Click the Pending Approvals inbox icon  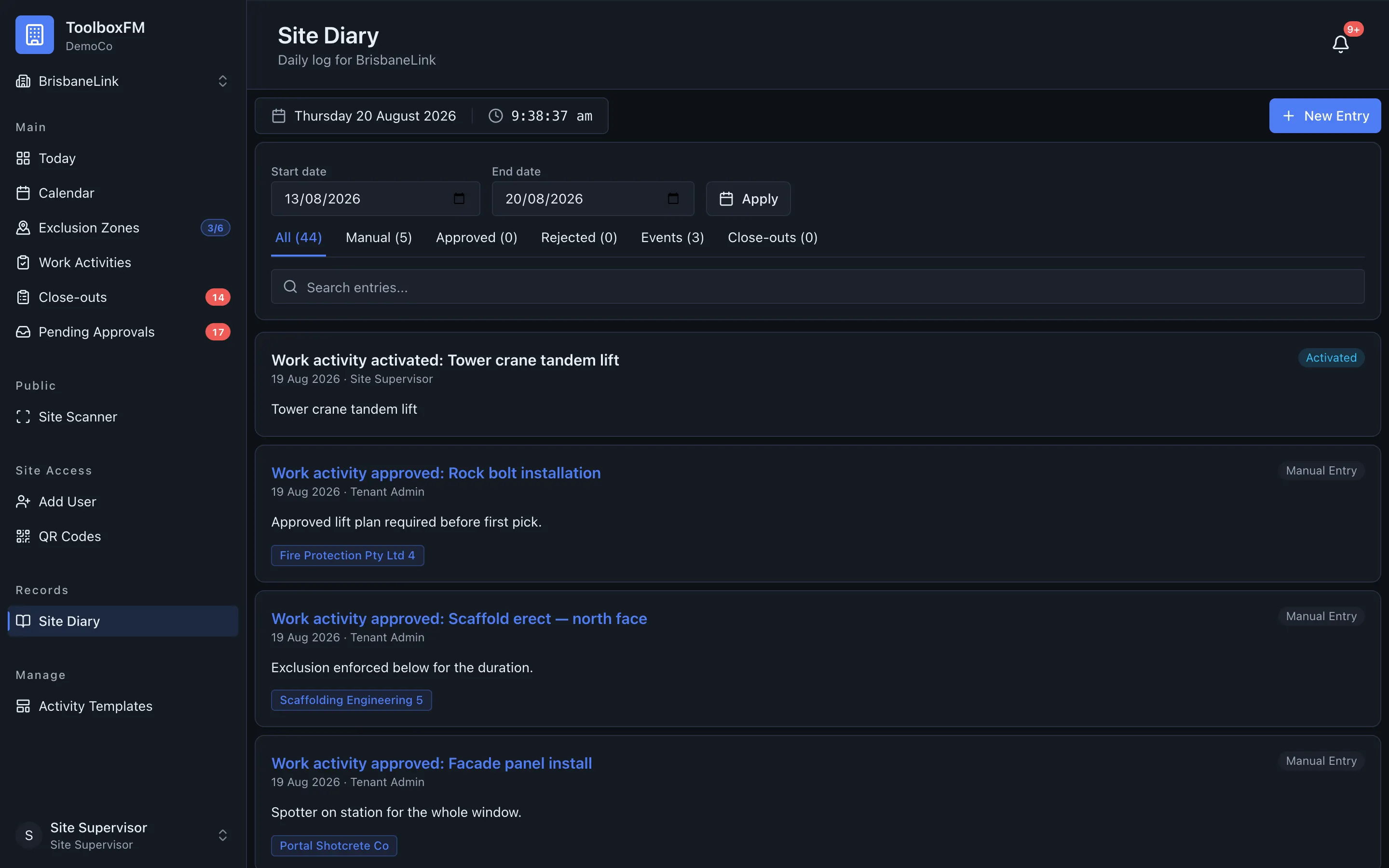click(x=23, y=332)
